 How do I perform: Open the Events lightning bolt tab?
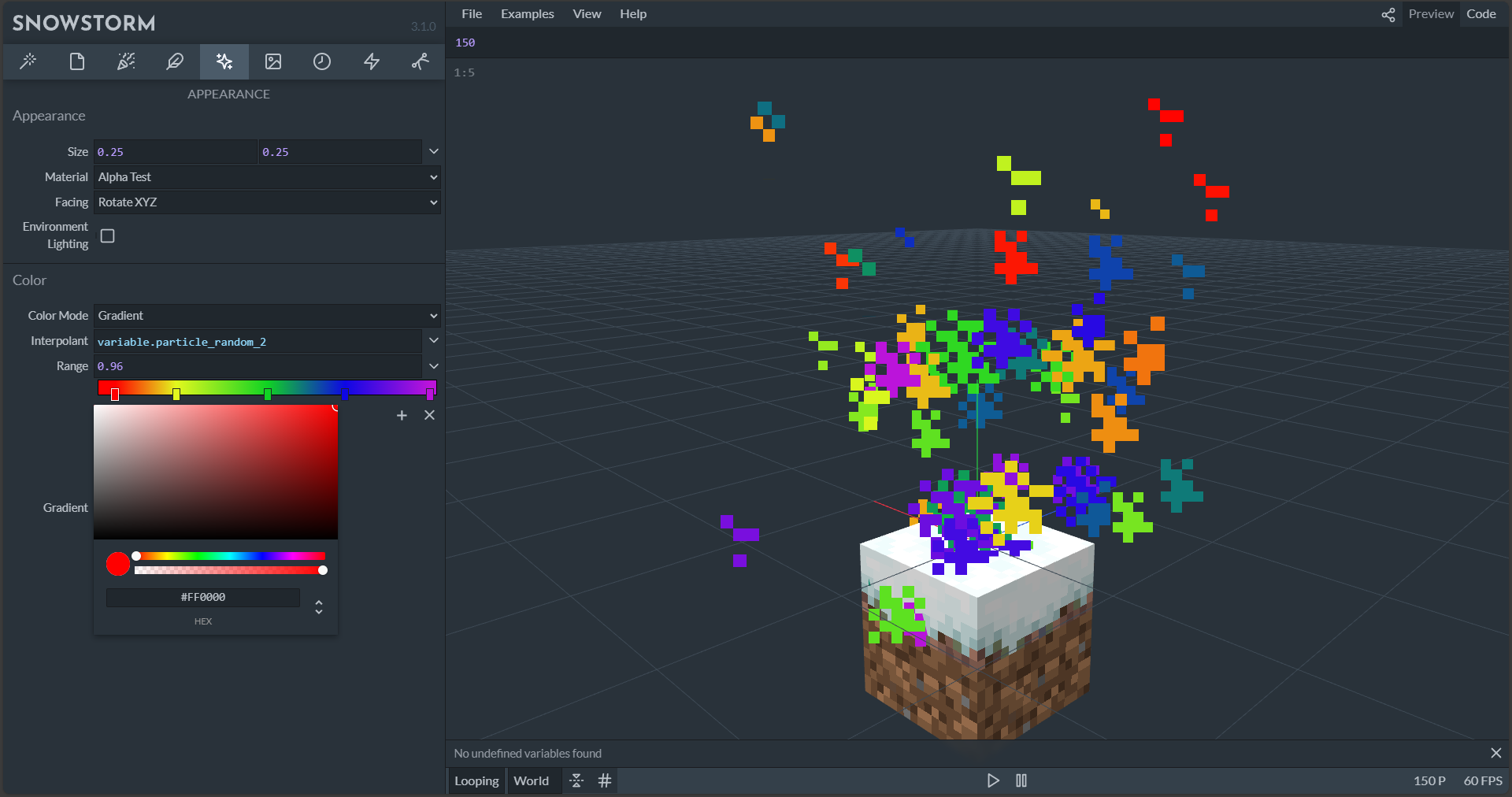tap(372, 61)
